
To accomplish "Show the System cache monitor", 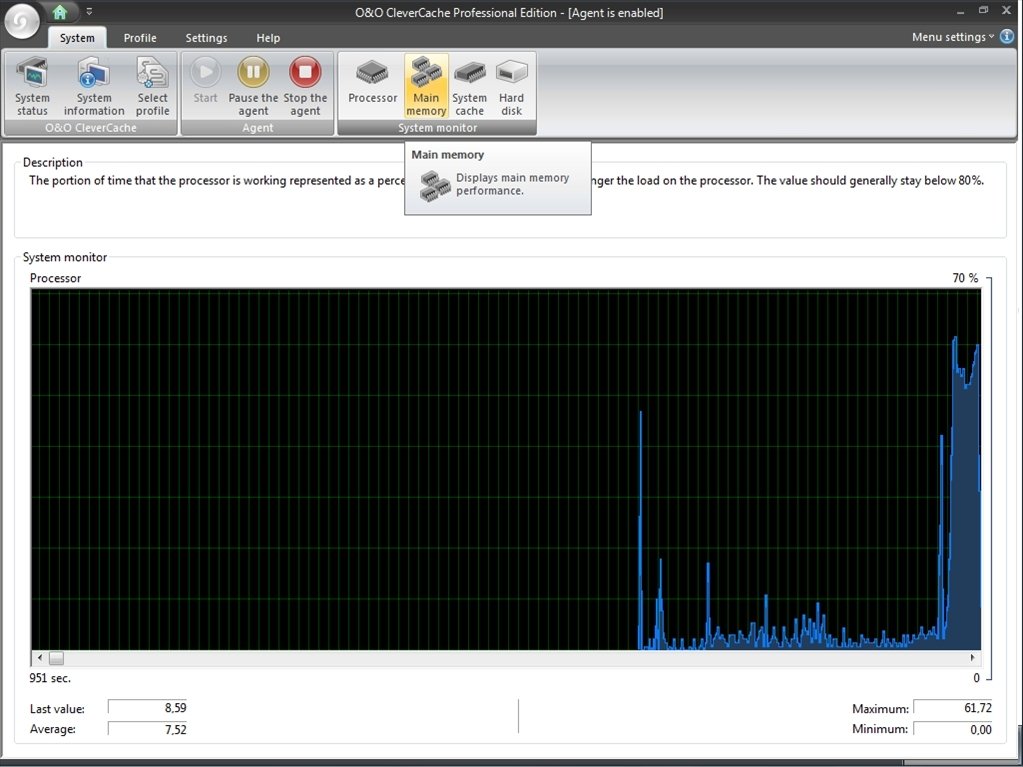I will pyautogui.click(x=470, y=86).
